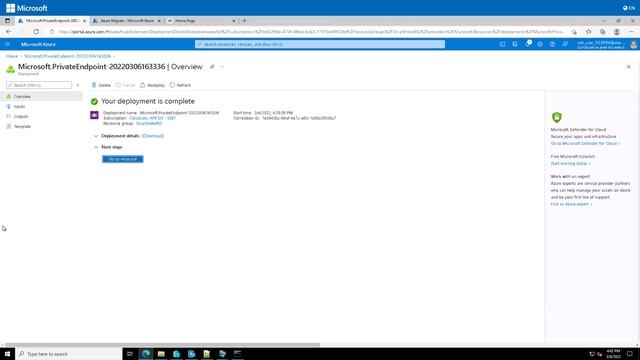Switch to the Azure Migrate browser tab
The height and width of the screenshot is (360, 640).
(x=127, y=20)
